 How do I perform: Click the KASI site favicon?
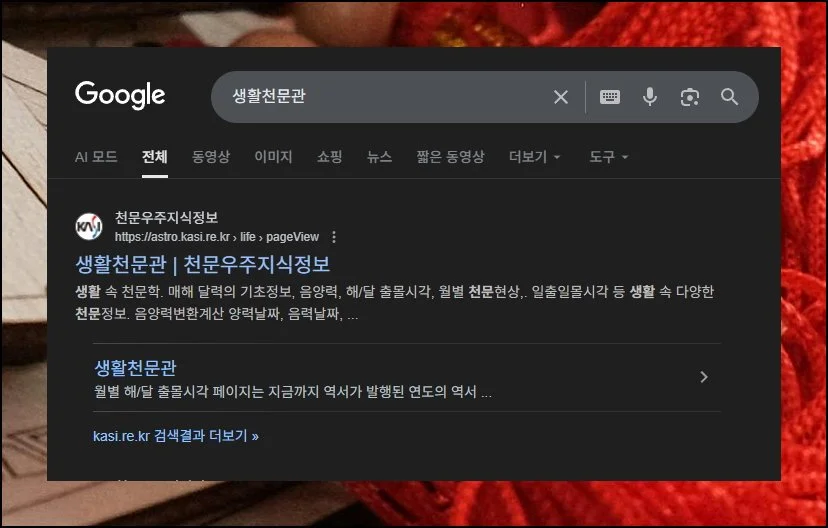click(x=89, y=227)
